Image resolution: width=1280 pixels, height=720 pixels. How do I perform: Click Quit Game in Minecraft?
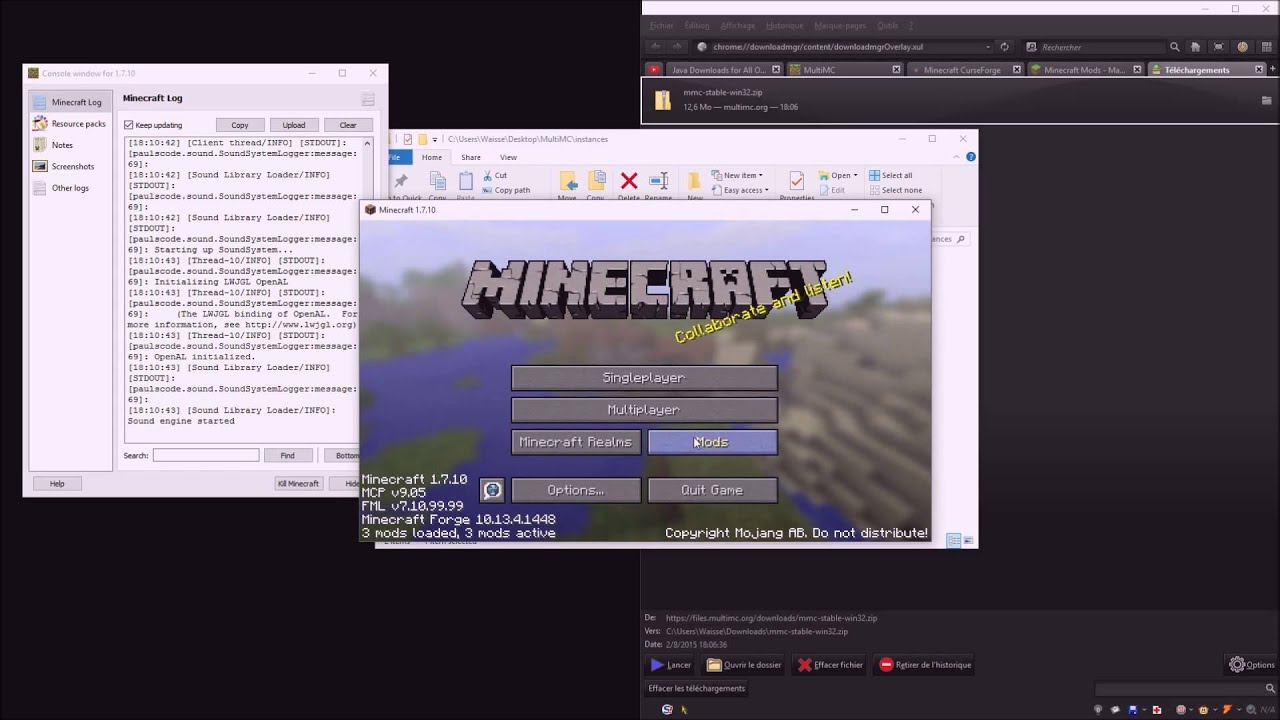tap(712, 490)
